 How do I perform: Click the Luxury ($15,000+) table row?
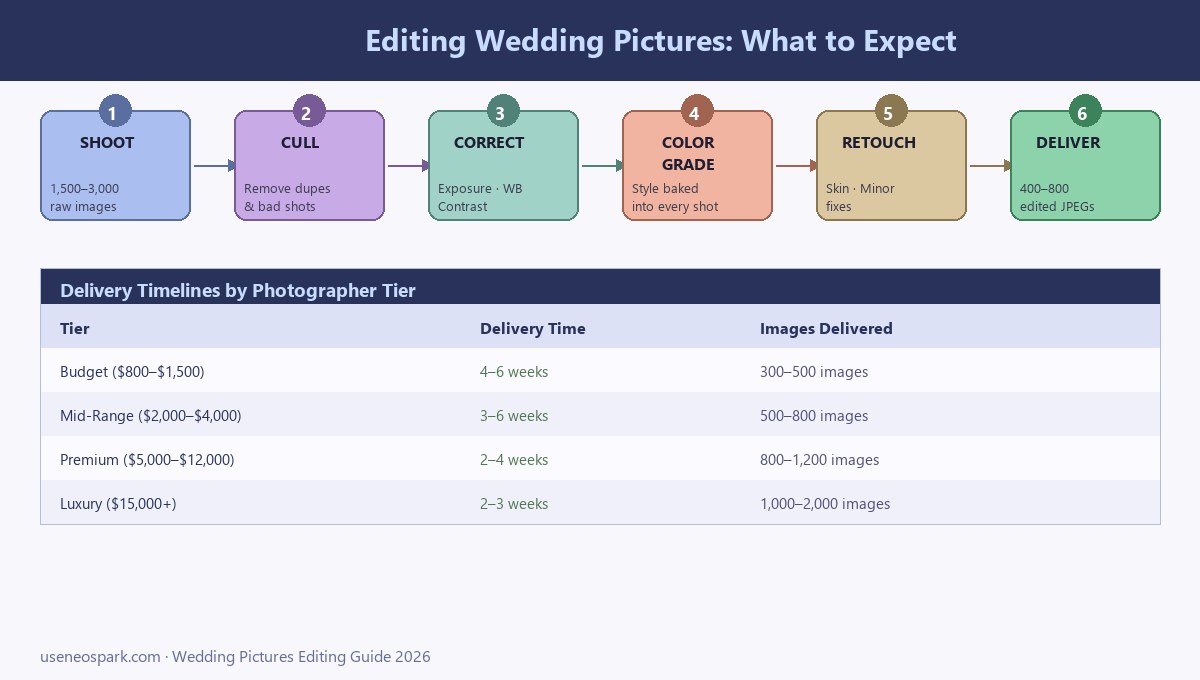[x=600, y=503]
